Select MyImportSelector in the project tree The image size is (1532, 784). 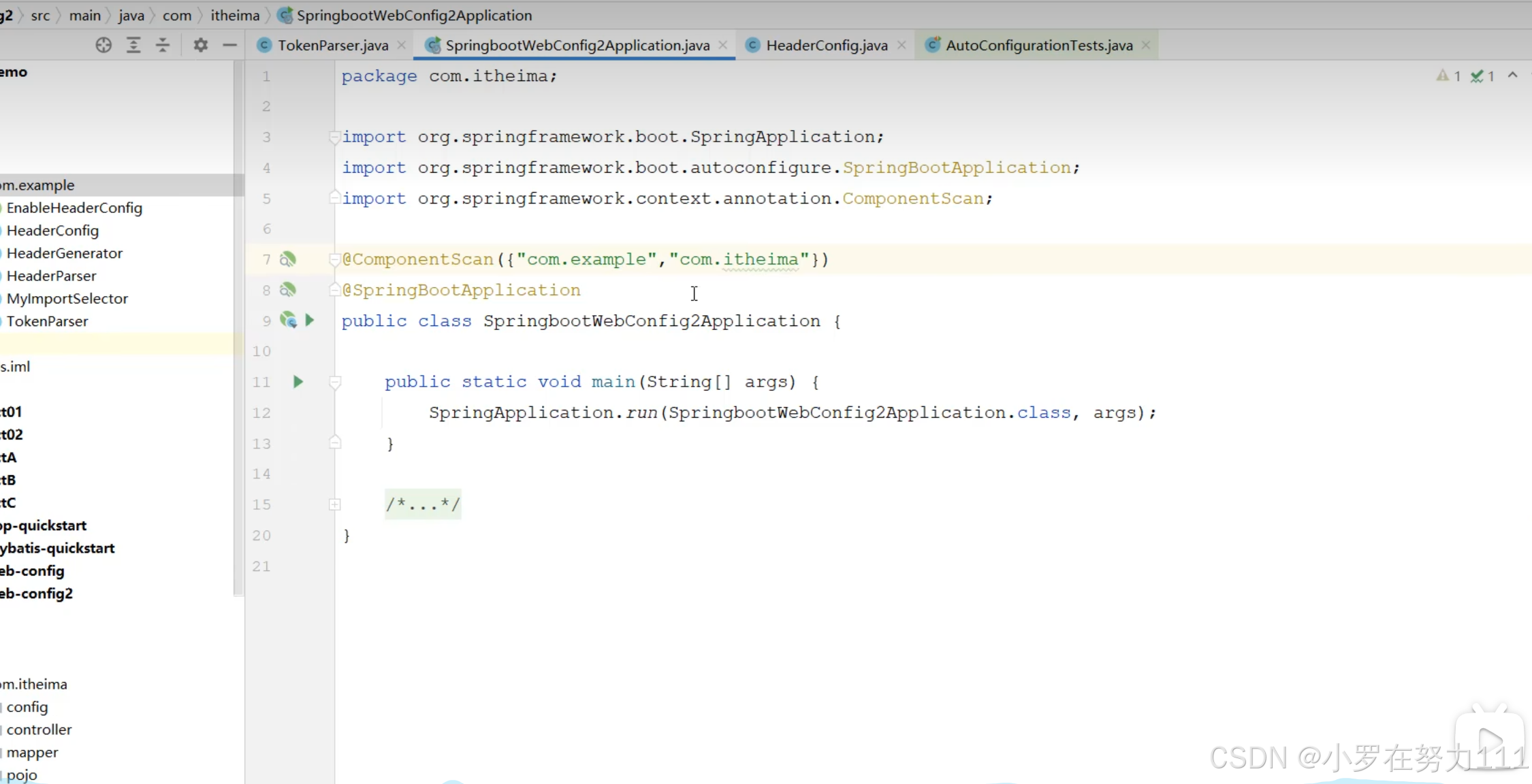pyautogui.click(x=67, y=299)
